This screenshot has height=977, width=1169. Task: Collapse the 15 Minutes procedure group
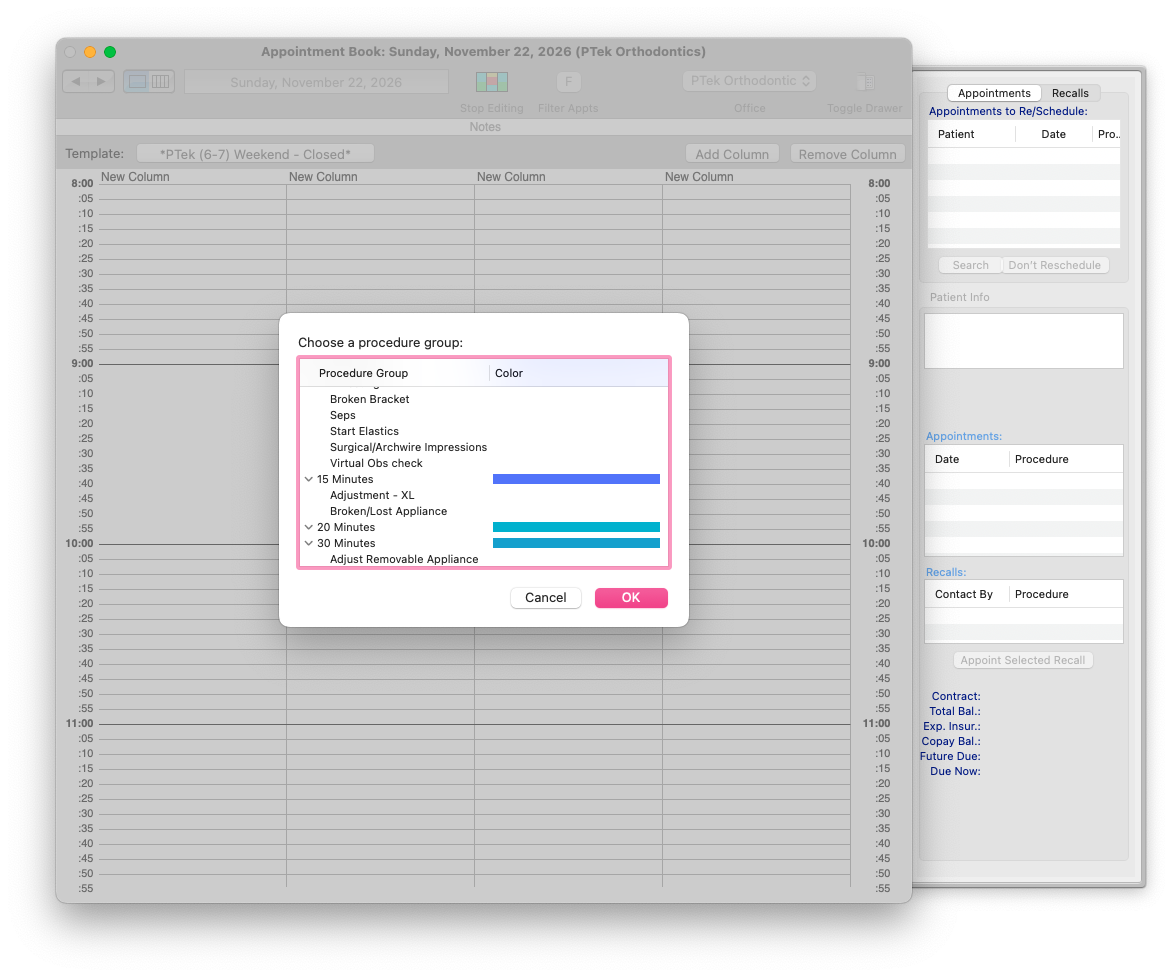[309, 479]
